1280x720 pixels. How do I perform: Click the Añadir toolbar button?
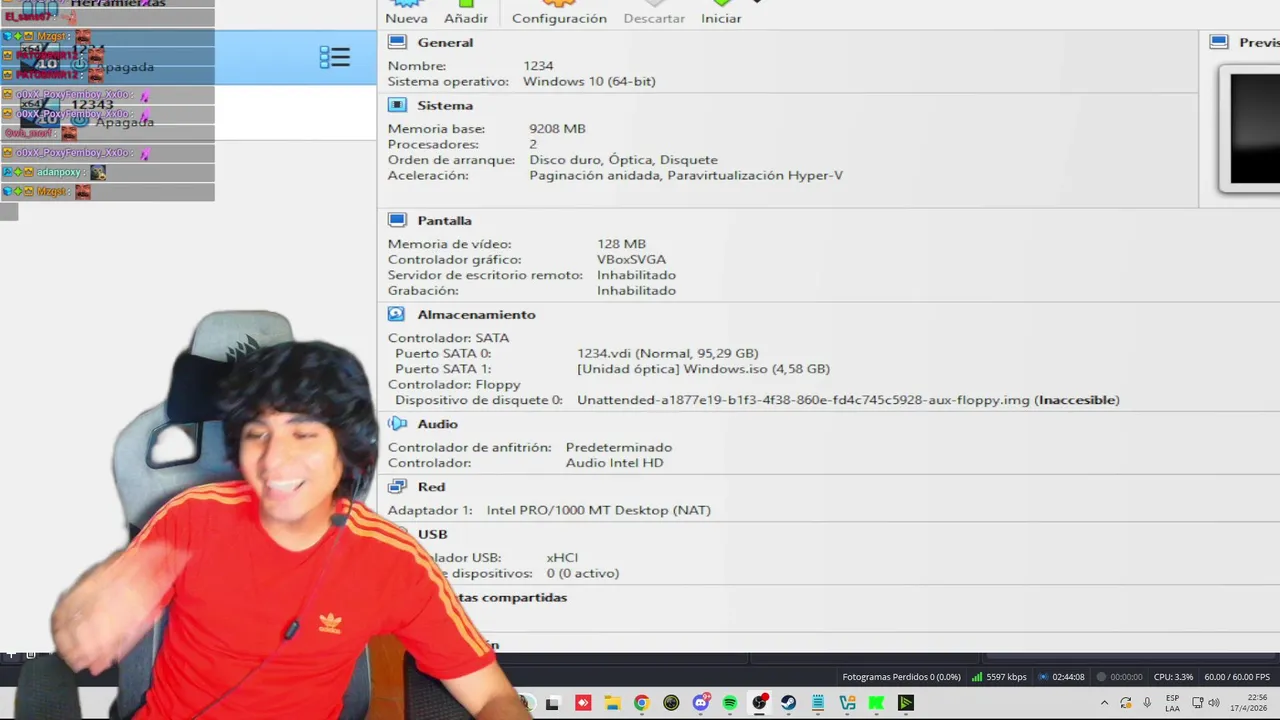click(466, 12)
